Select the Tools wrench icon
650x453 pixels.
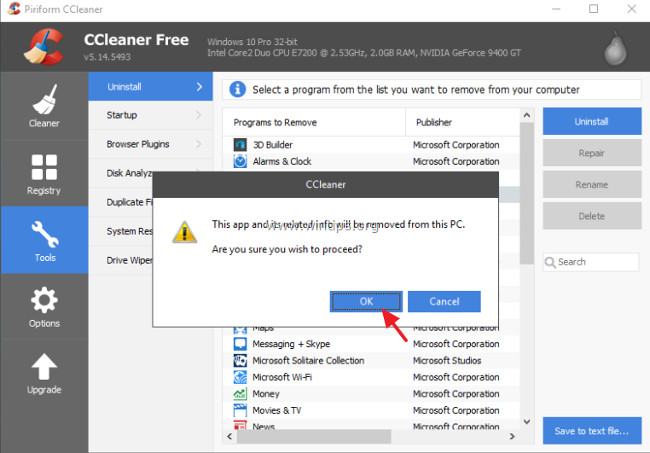[44, 234]
